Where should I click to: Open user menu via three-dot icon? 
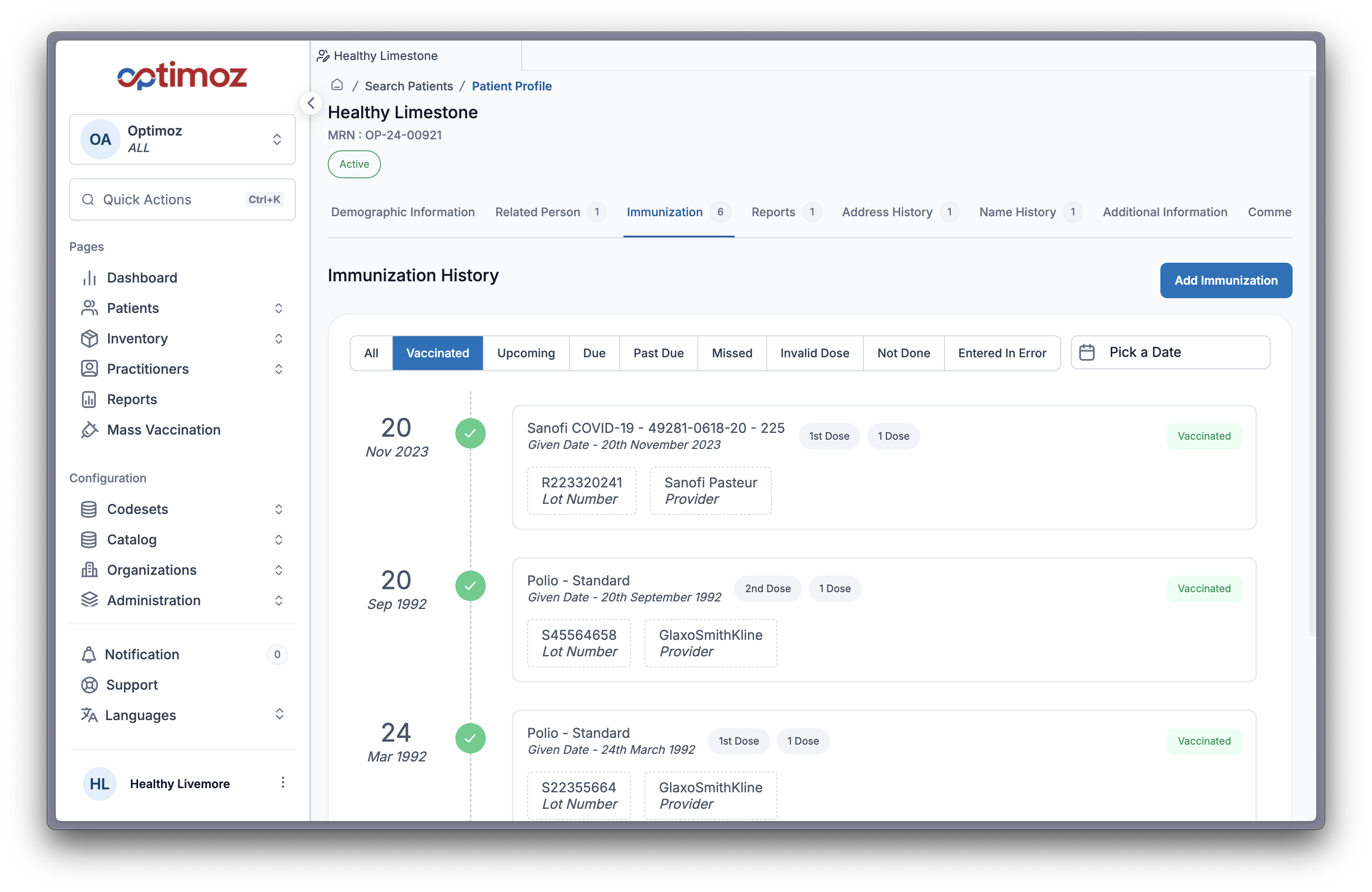tap(283, 783)
